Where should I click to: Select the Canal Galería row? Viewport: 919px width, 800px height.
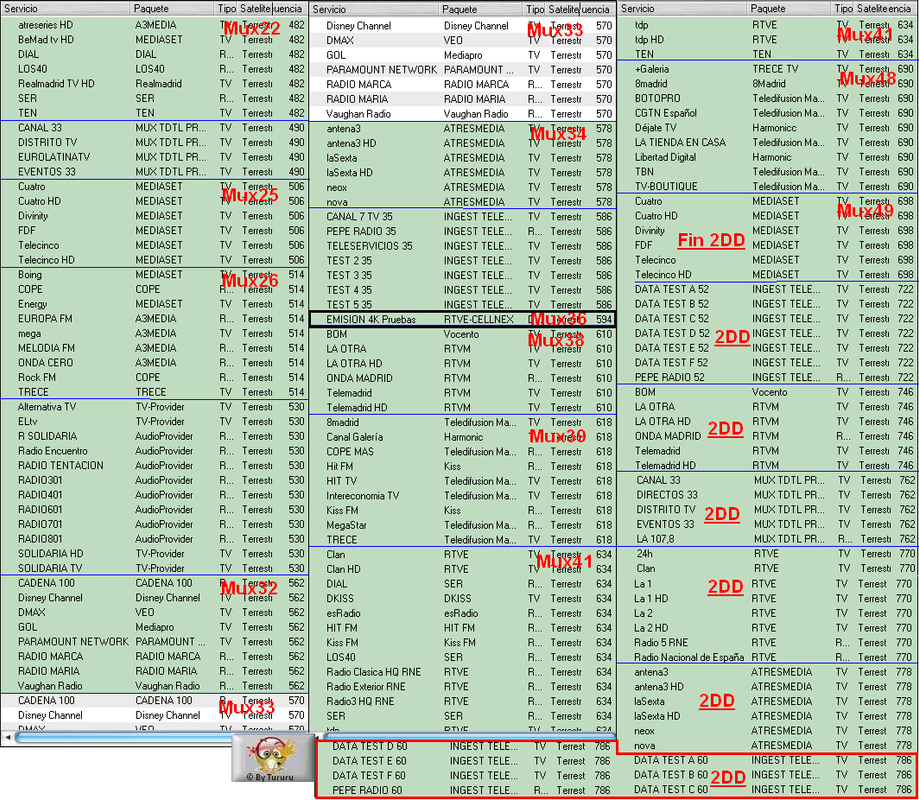(x=462, y=437)
